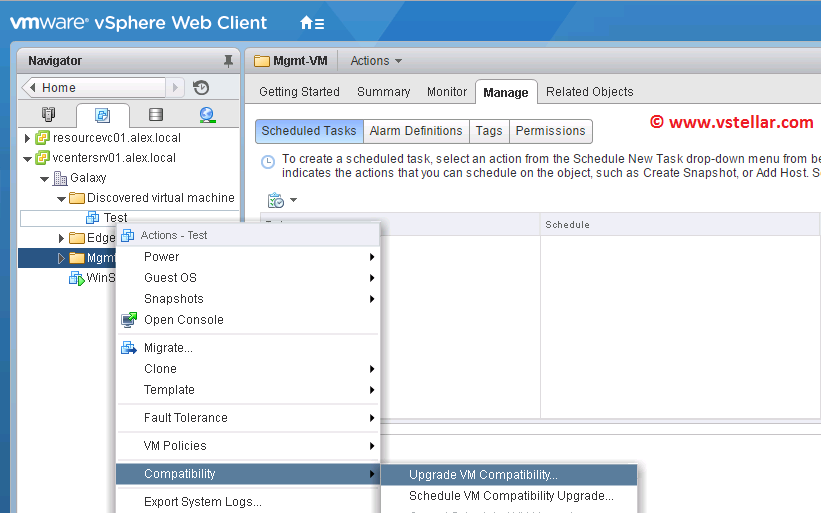This screenshot has height=513, width=821.
Task: Collapse the Discovered virtual machine folder
Action: [62, 198]
